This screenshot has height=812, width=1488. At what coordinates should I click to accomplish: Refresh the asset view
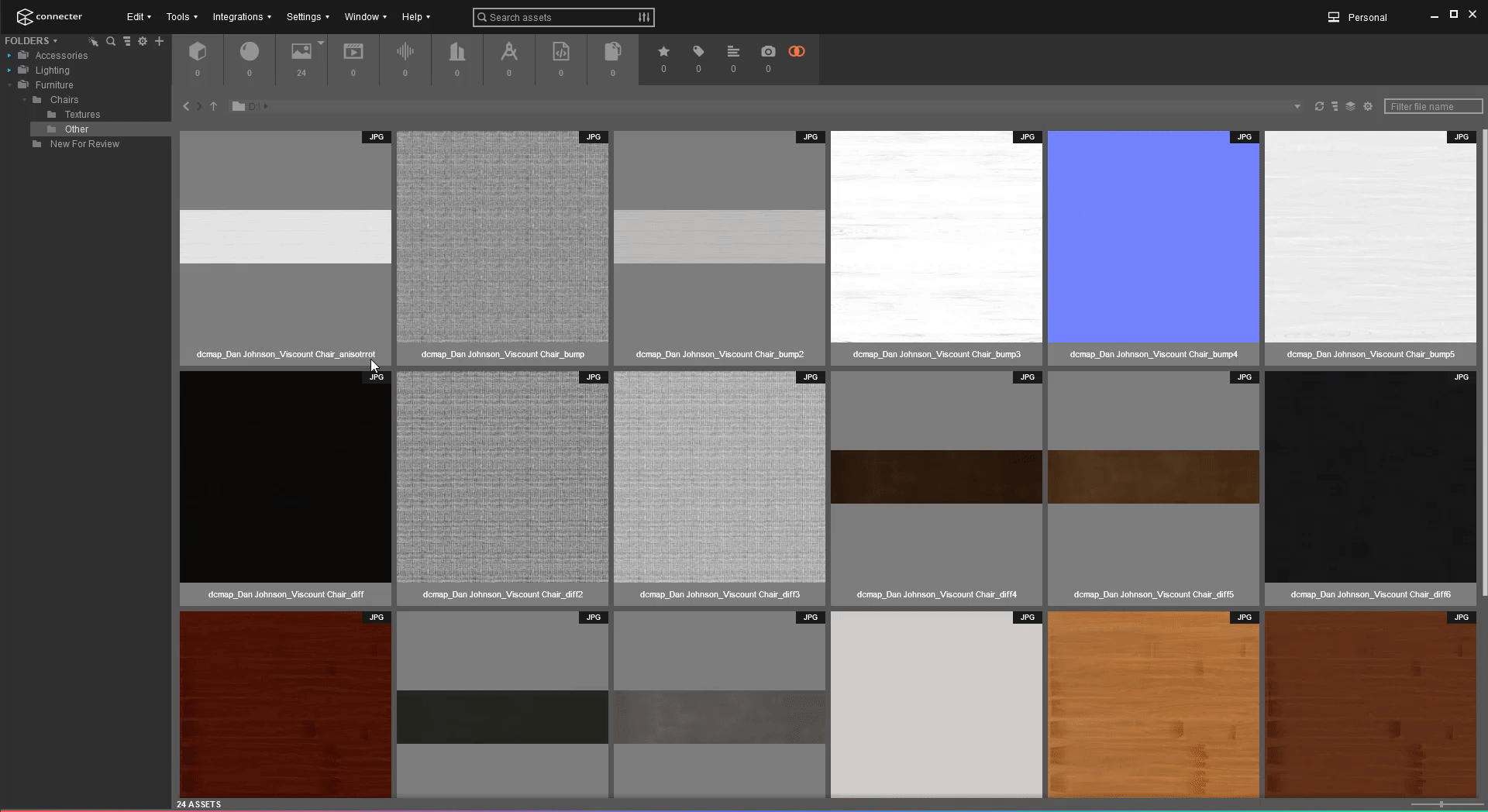coord(1319,106)
